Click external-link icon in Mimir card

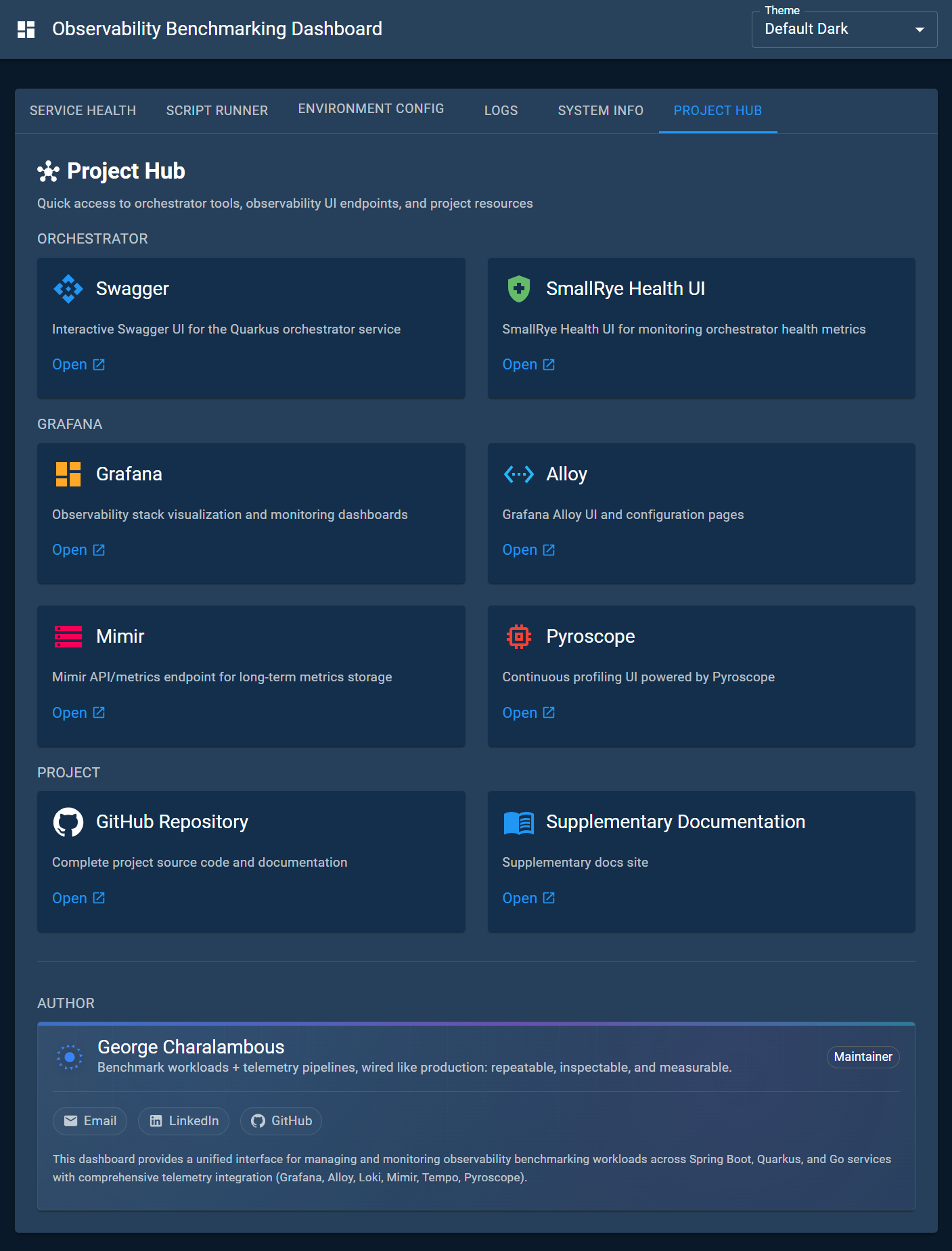[x=99, y=712]
